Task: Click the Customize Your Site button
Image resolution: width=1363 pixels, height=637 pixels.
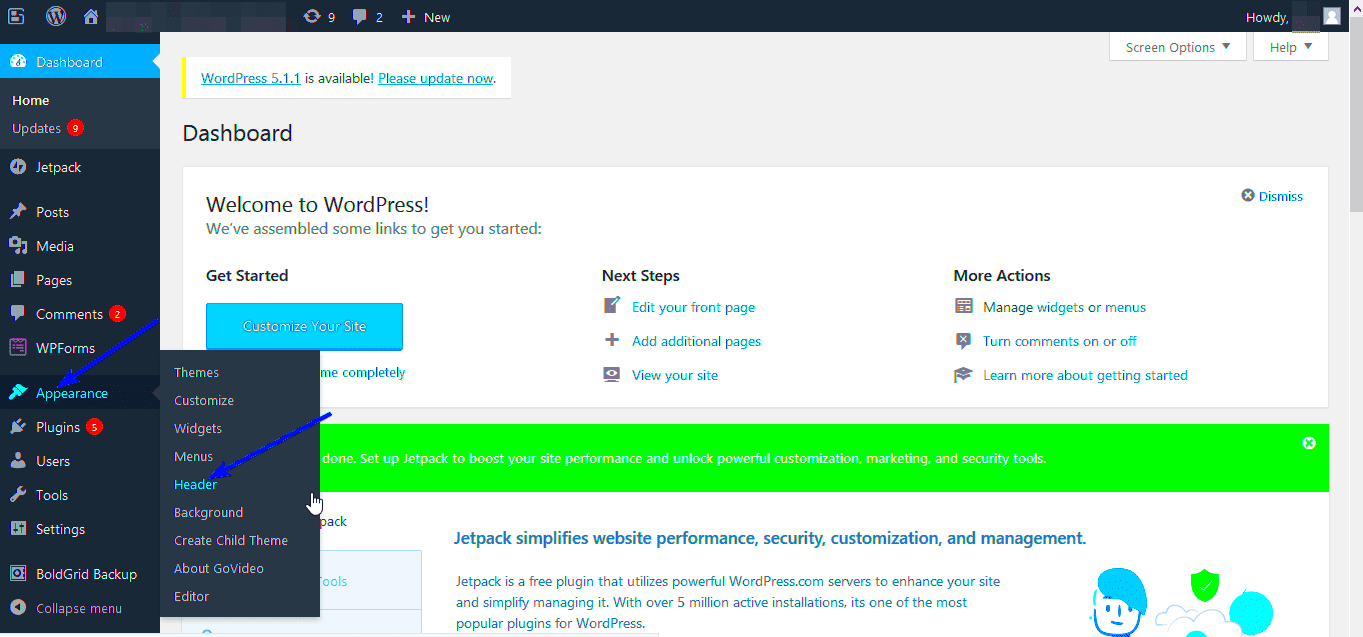Action: tap(304, 326)
